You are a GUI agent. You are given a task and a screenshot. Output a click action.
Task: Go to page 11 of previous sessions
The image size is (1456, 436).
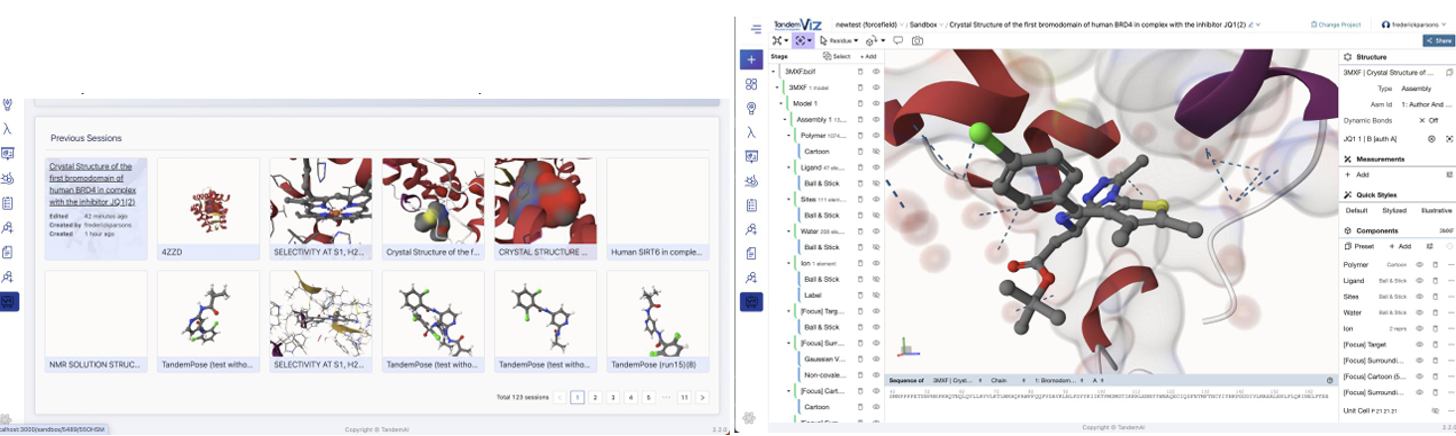pos(684,397)
